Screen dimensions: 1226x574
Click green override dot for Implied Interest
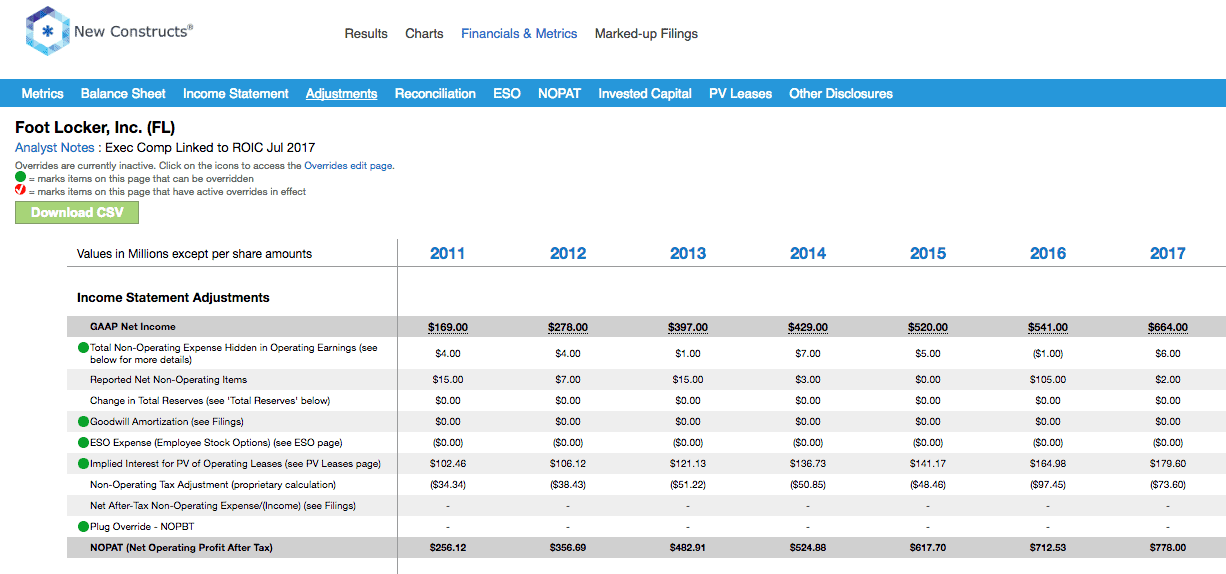pos(84,464)
